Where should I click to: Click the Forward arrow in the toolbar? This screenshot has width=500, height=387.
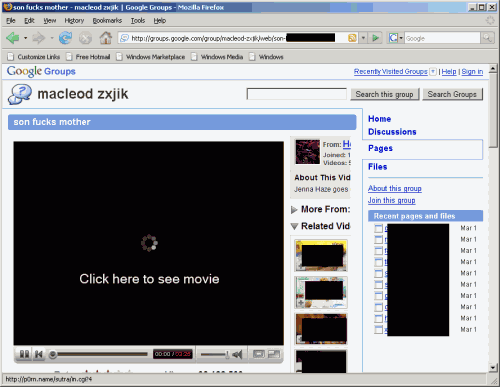pyautogui.click(x=38, y=38)
